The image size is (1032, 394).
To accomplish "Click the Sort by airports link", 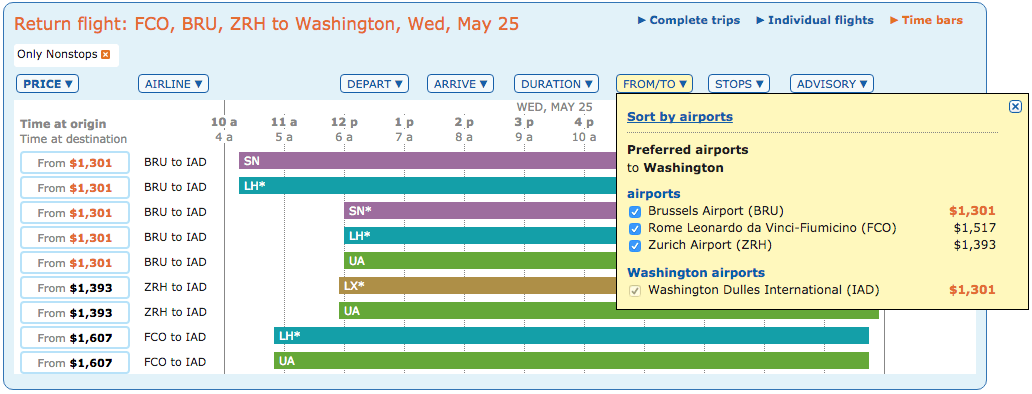I will [680, 117].
